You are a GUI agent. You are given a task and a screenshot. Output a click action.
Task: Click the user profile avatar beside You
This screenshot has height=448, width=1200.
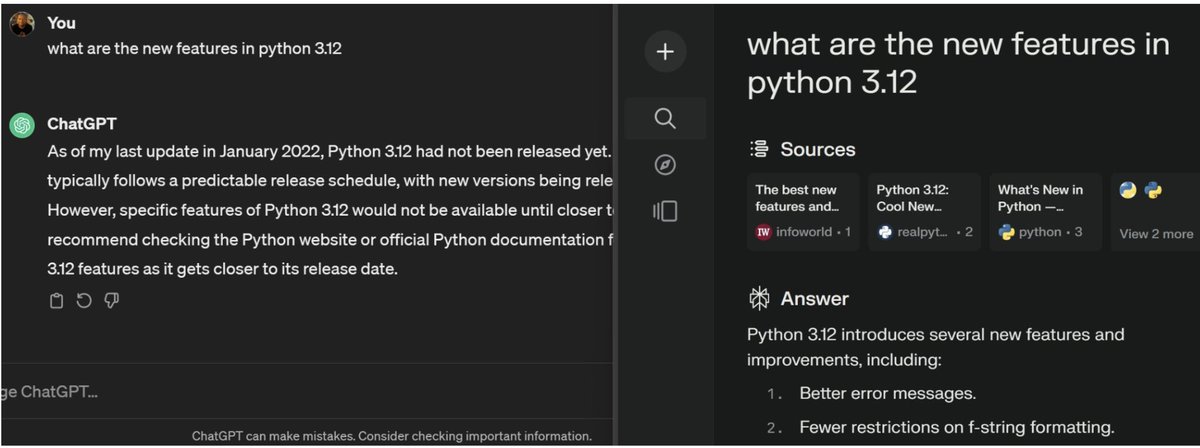22,24
